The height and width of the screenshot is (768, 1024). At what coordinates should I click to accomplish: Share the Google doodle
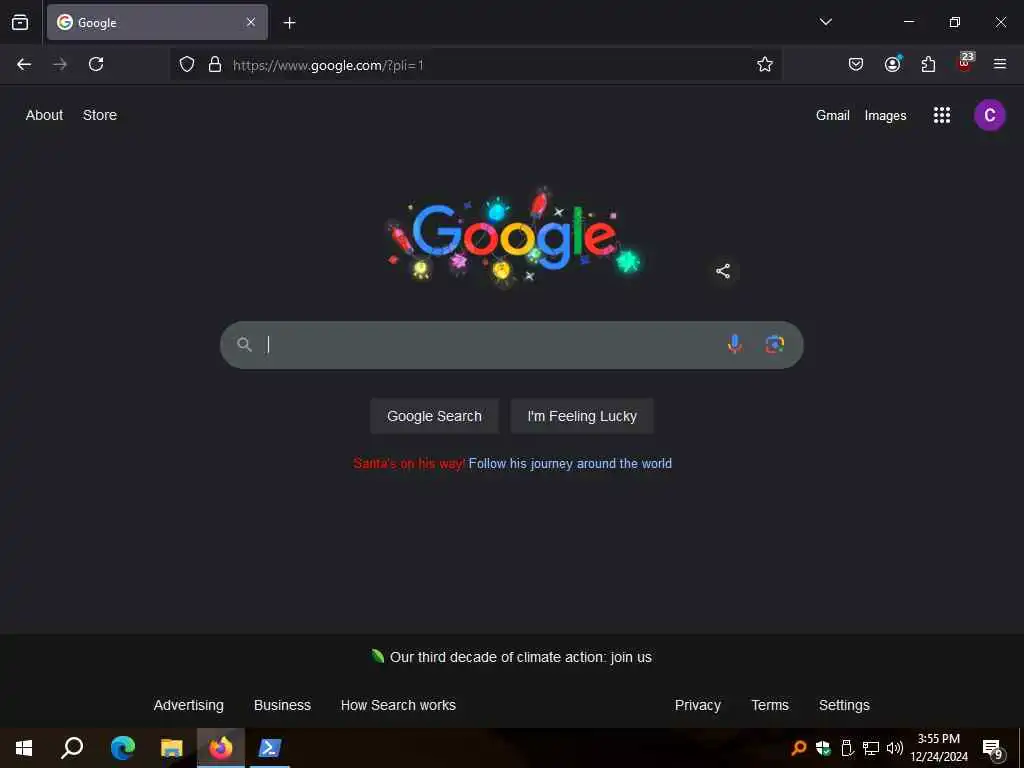click(723, 271)
